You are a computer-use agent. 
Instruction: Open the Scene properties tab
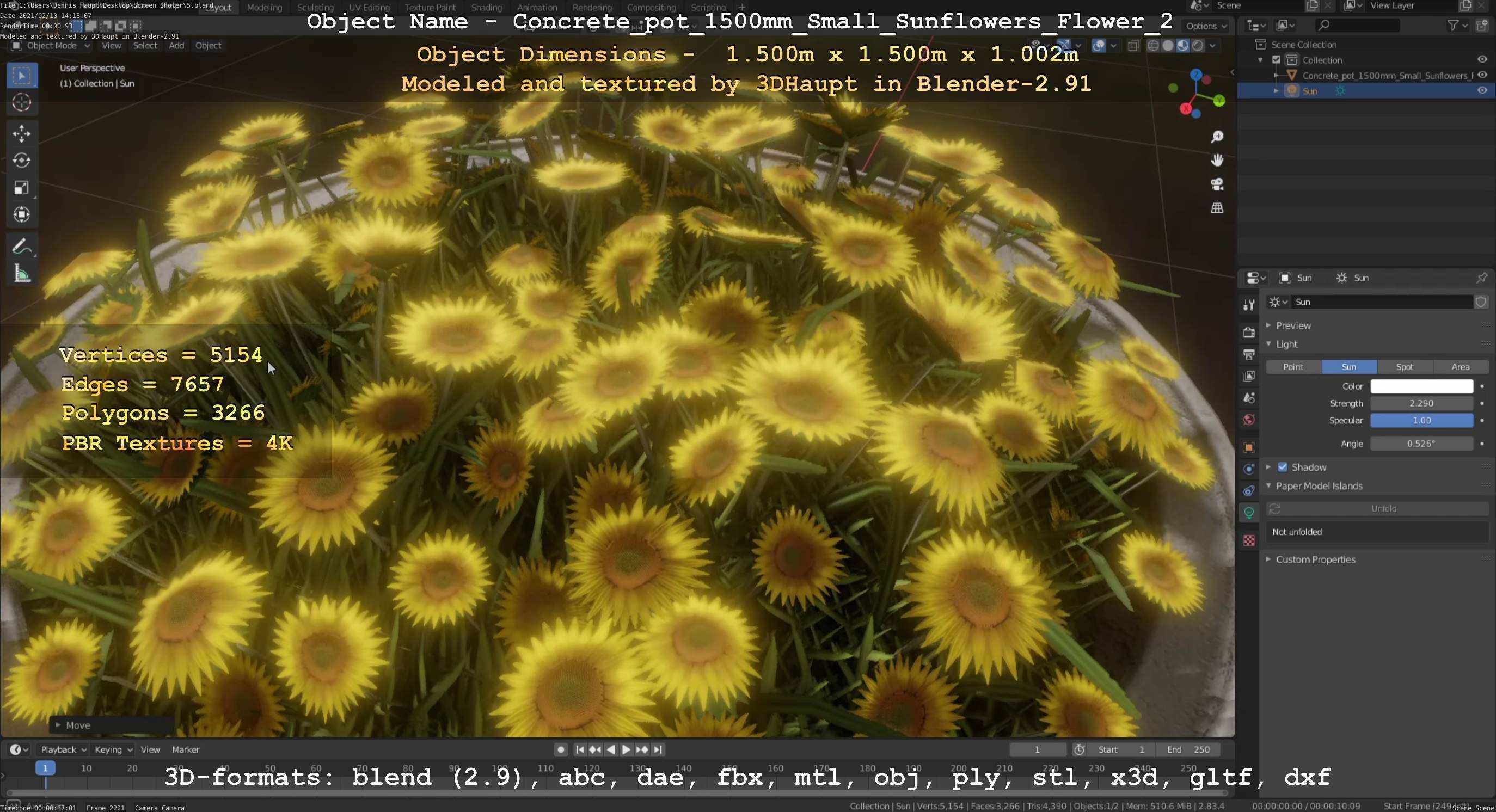coord(1249,398)
